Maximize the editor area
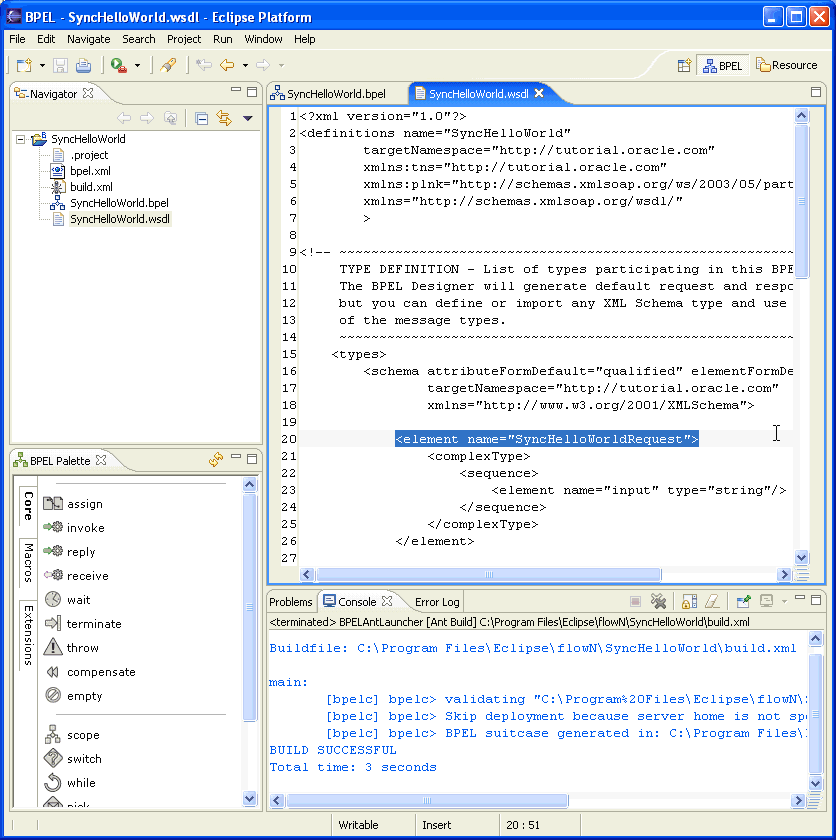The height and width of the screenshot is (840, 836). point(816,92)
